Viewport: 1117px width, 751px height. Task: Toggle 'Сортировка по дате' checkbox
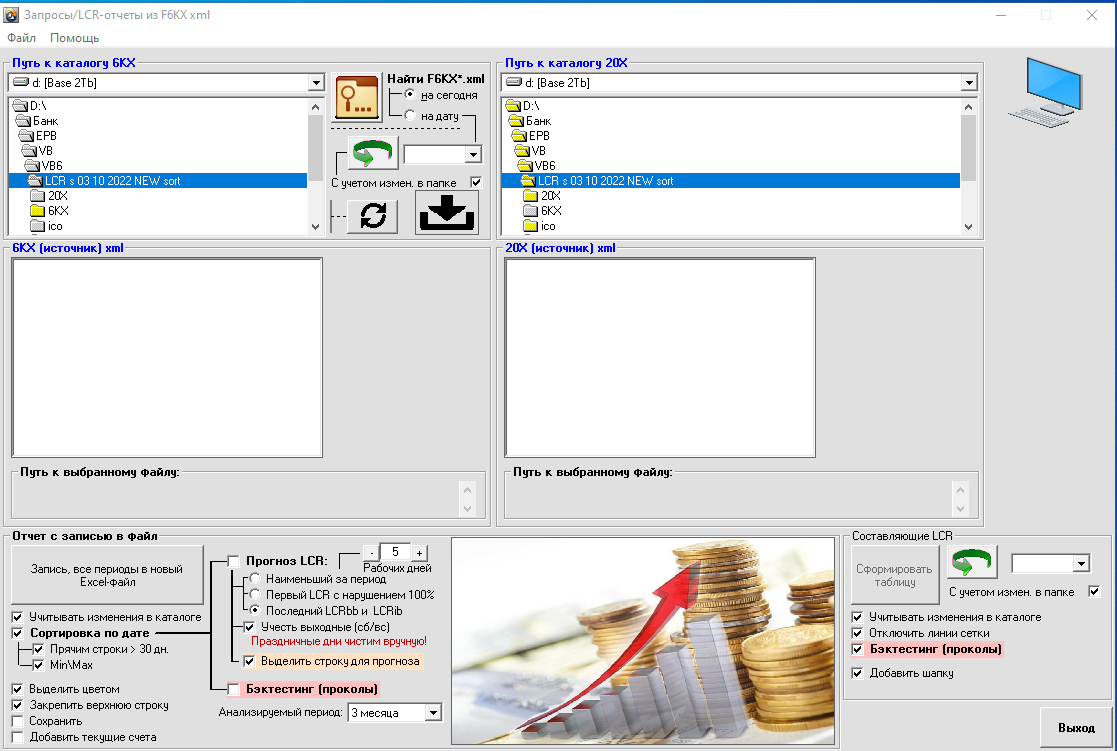point(18,633)
